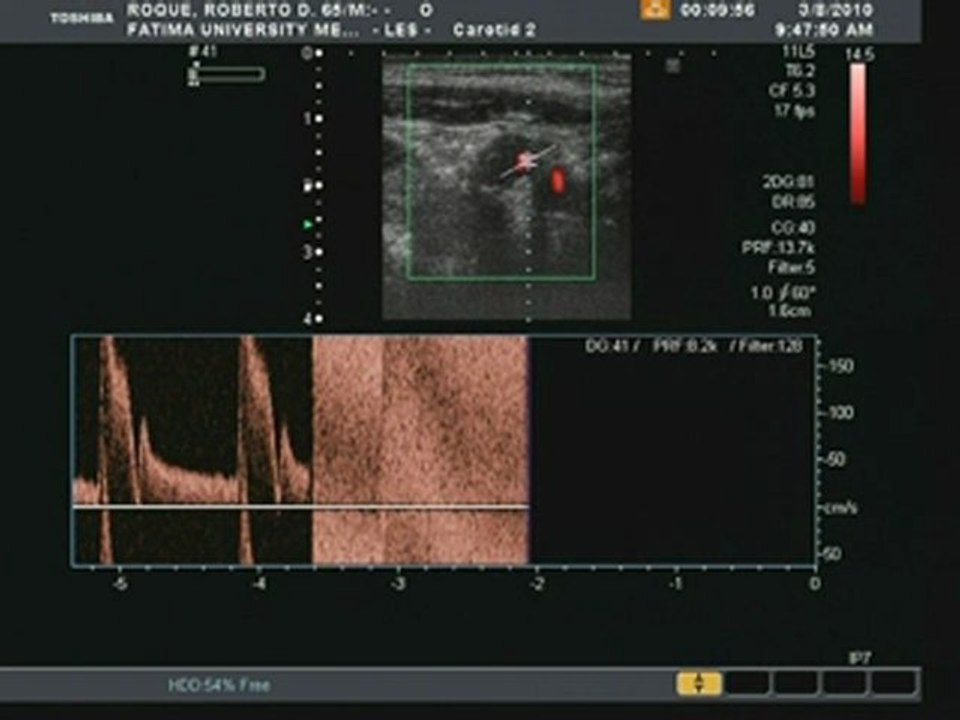This screenshot has width=960, height=720.
Task: Click the #41 image number
Action: 203,51
